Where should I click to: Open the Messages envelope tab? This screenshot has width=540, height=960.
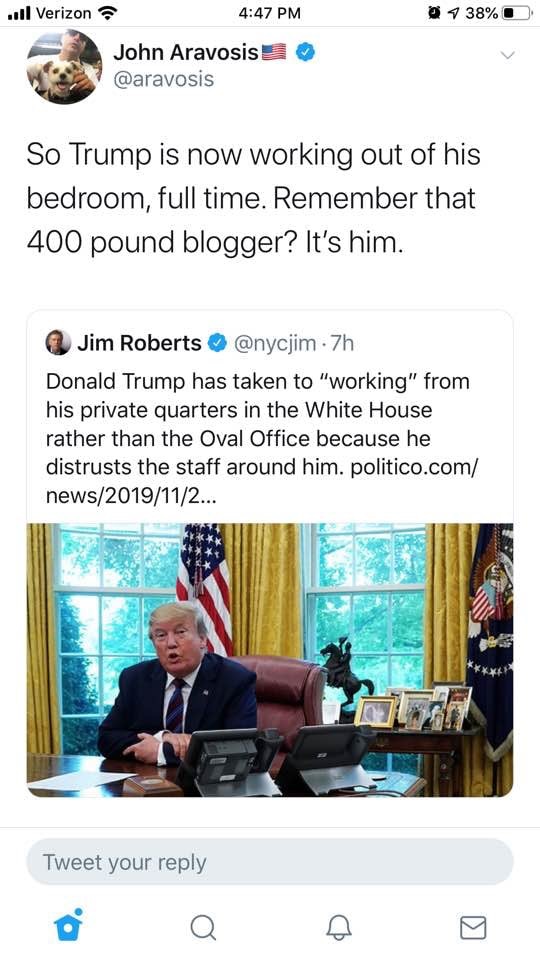point(473,927)
